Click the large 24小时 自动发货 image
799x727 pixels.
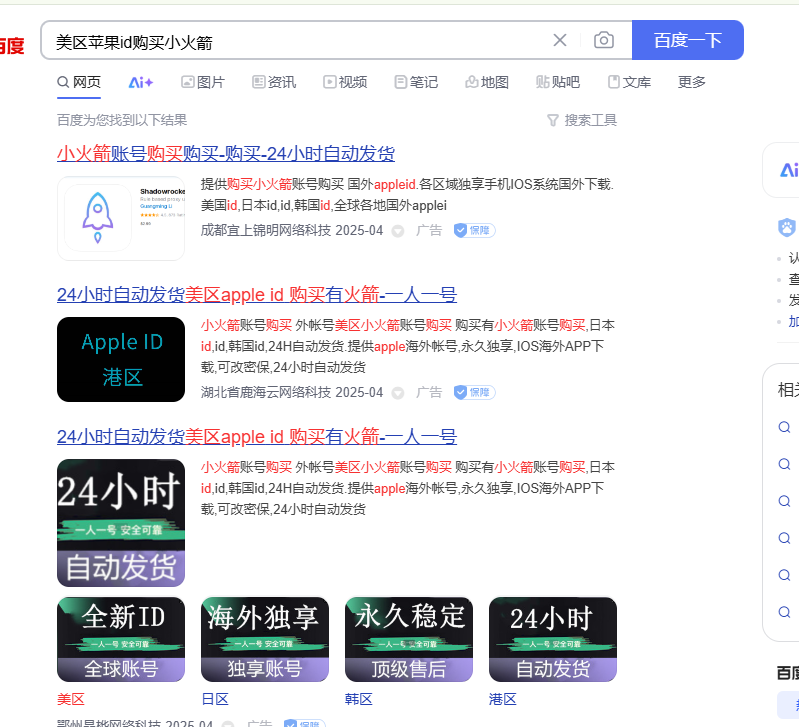(121, 523)
